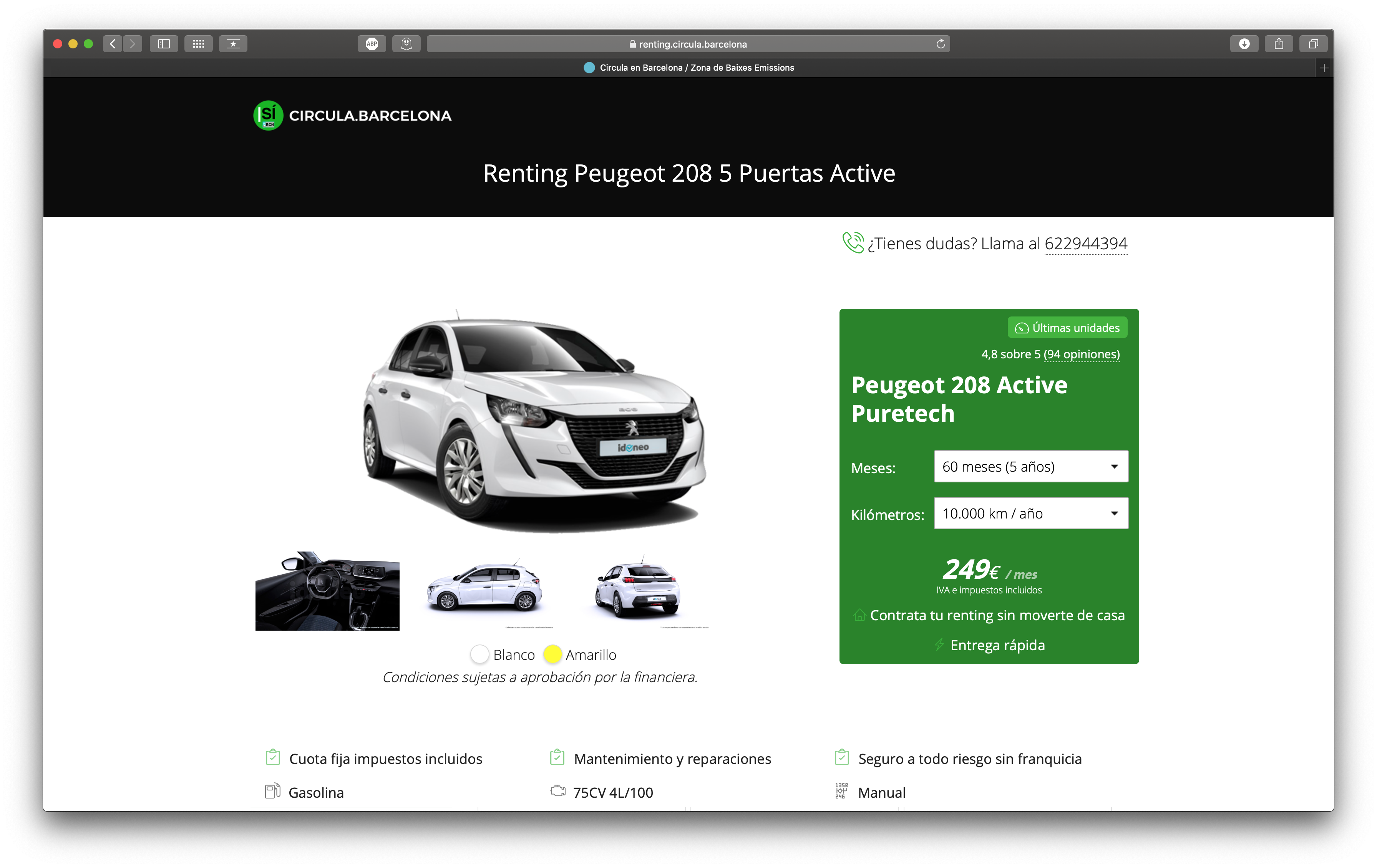Click the Cuota fija impuestos incluidos text
Image resolution: width=1377 pixels, height=868 pixels.
(386, 759)
